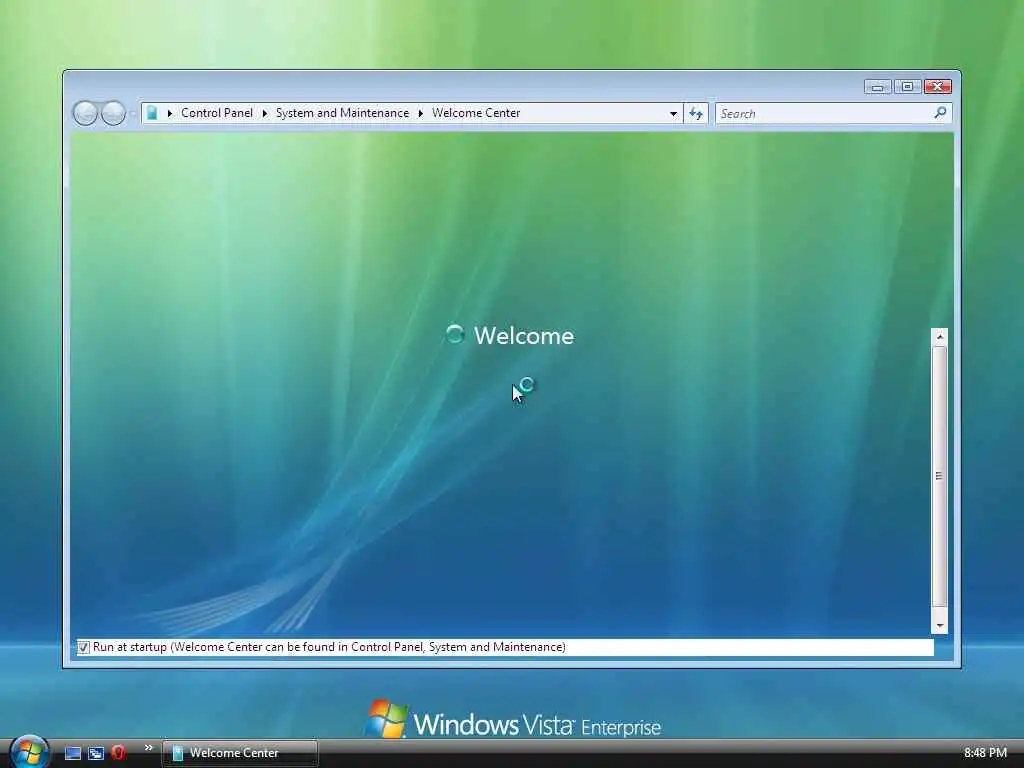Click the taskbar clock showing 8:48 PM
This screenshot has height=768, width=1024.
coord(985,753)
